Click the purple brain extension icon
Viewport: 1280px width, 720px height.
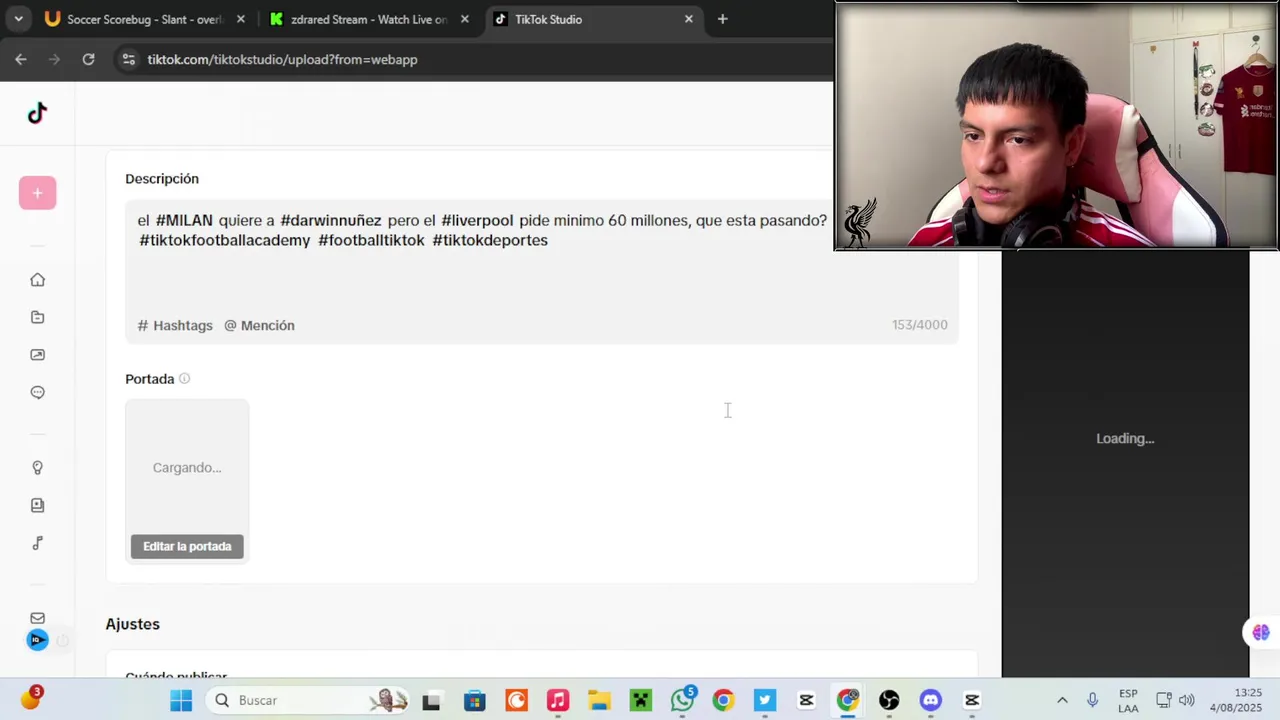click(1260, 632)
